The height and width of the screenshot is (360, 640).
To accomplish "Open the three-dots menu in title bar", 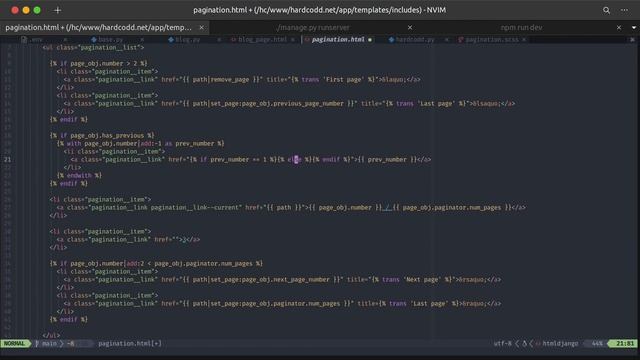I will tap(624, 10).
